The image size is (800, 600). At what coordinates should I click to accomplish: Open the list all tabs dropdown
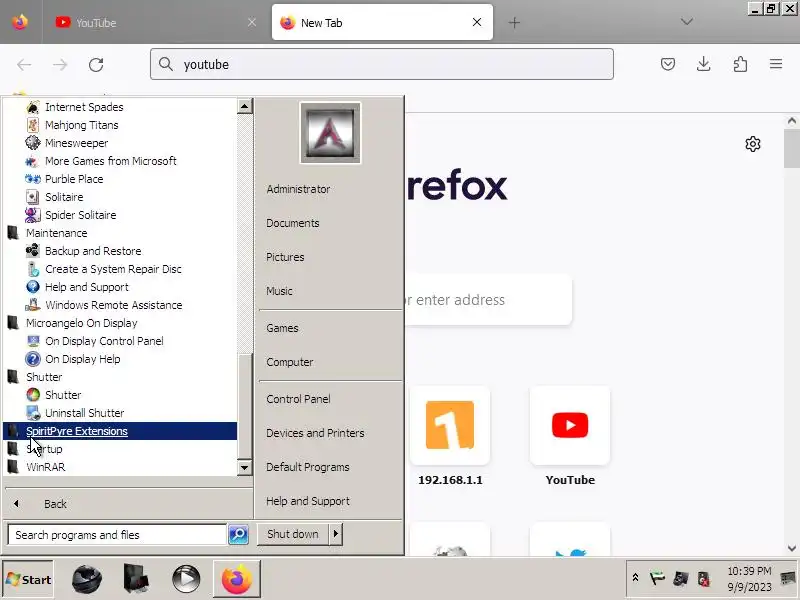[687, 22]
